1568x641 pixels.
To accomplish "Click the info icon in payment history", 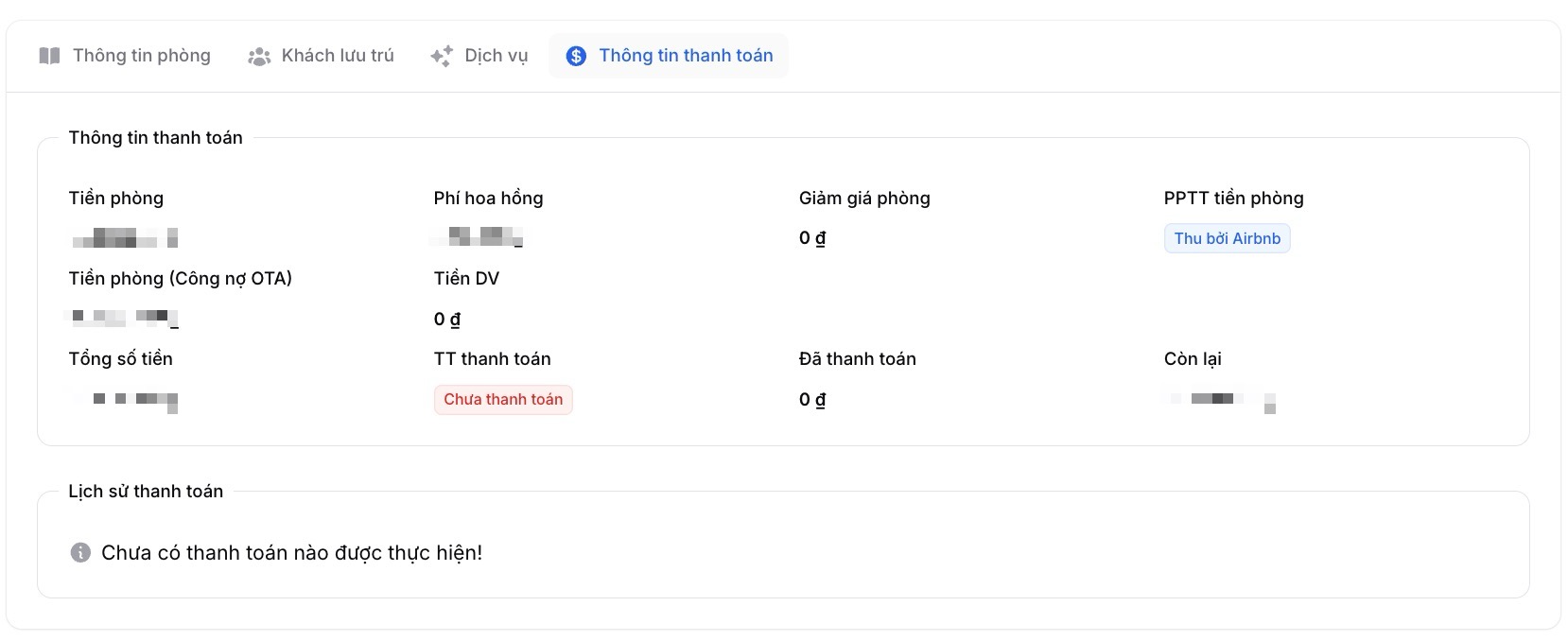I will (x=81, y=552).
